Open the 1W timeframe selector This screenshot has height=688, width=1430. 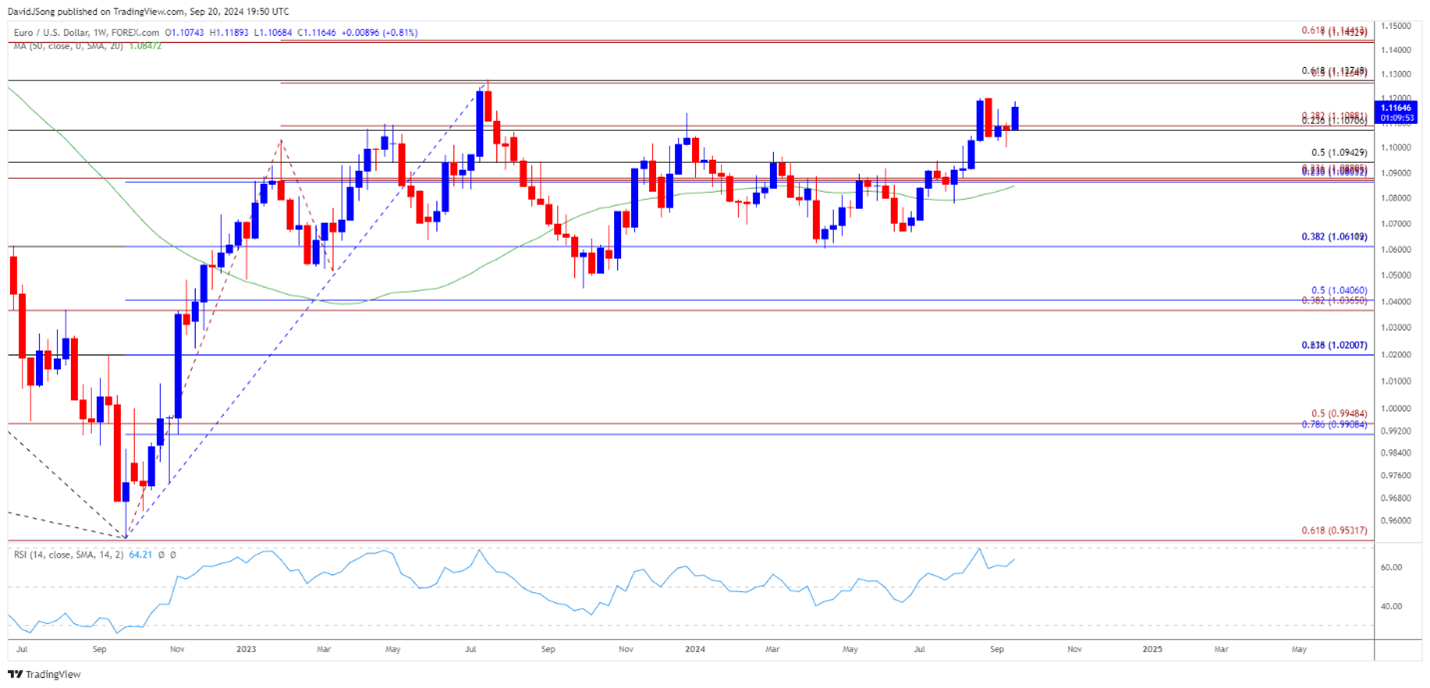pos(98,32)
